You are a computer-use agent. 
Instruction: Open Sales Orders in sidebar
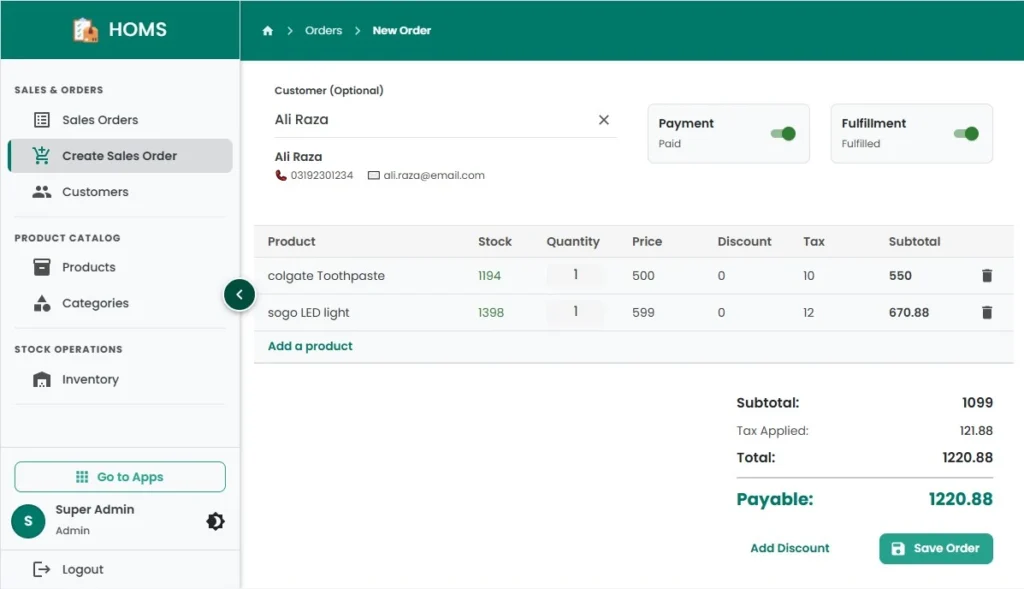point(100,120)
